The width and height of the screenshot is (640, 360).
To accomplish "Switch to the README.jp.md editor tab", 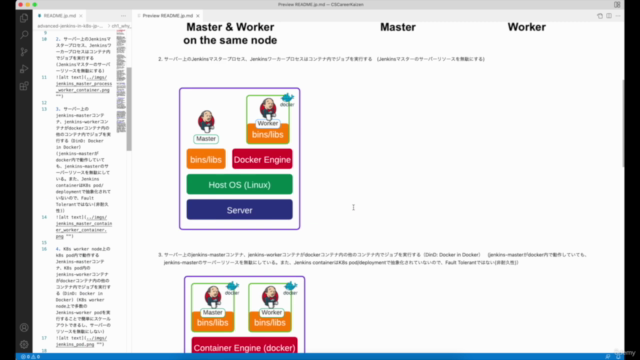I will click(x=60, y=16).
